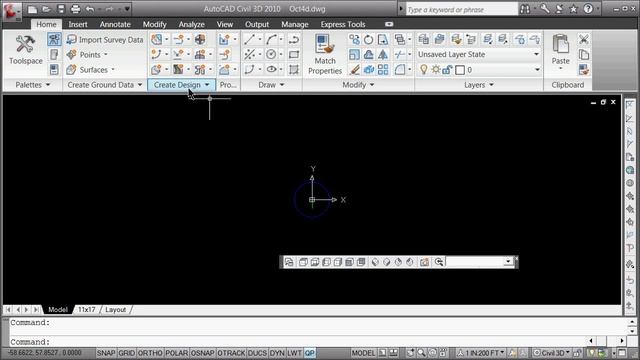Click the Plot printer icon

pyautogui.click(x=75, y=9)
